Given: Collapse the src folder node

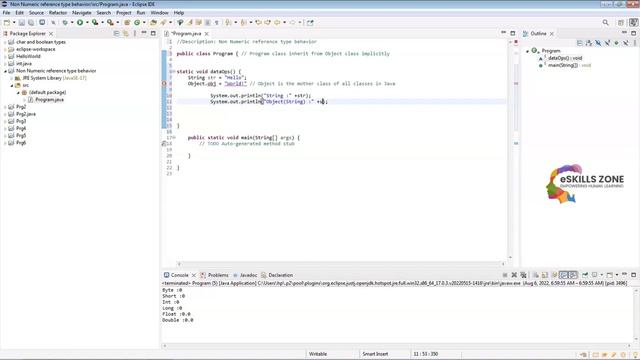Looking at the screenshot, I should click(x=12, y=85).
